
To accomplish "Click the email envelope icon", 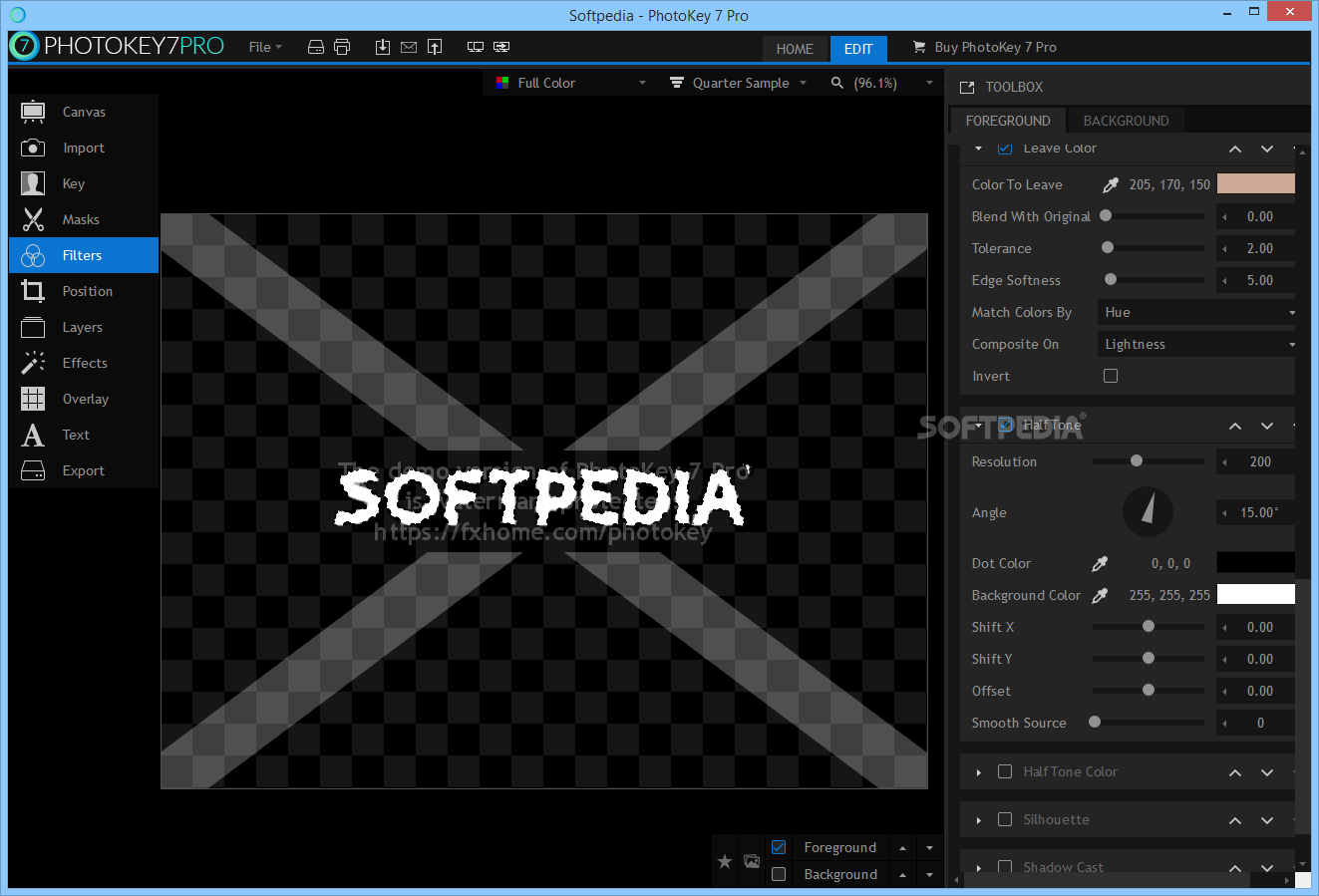I will click(409, 47).
